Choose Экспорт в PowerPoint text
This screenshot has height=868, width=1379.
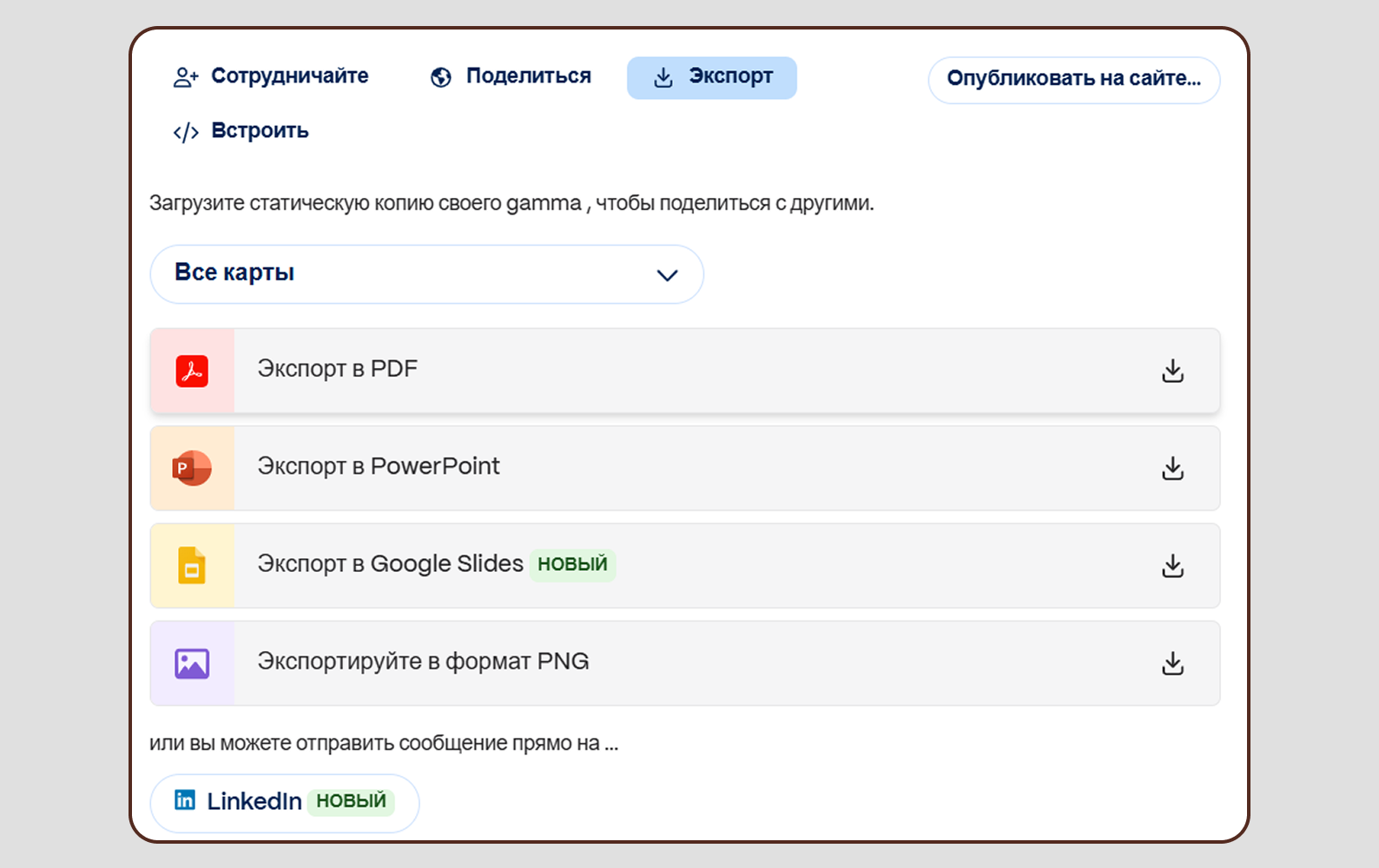click(x=379, y=466)
